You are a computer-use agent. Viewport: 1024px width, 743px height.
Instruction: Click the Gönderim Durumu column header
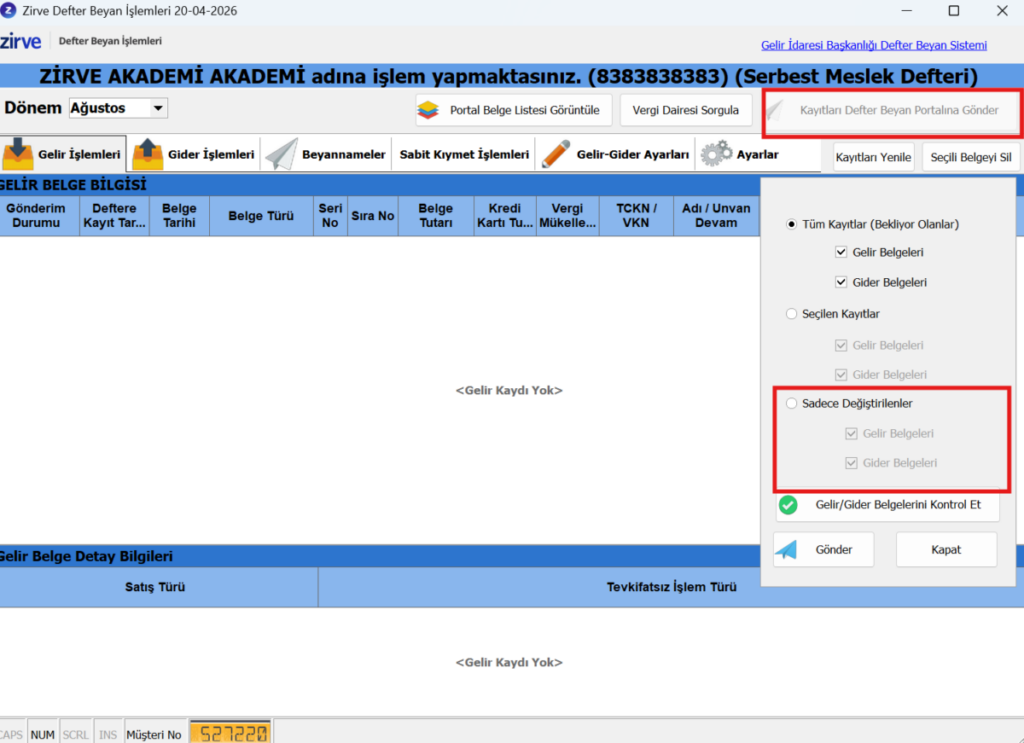coord(40,215)
